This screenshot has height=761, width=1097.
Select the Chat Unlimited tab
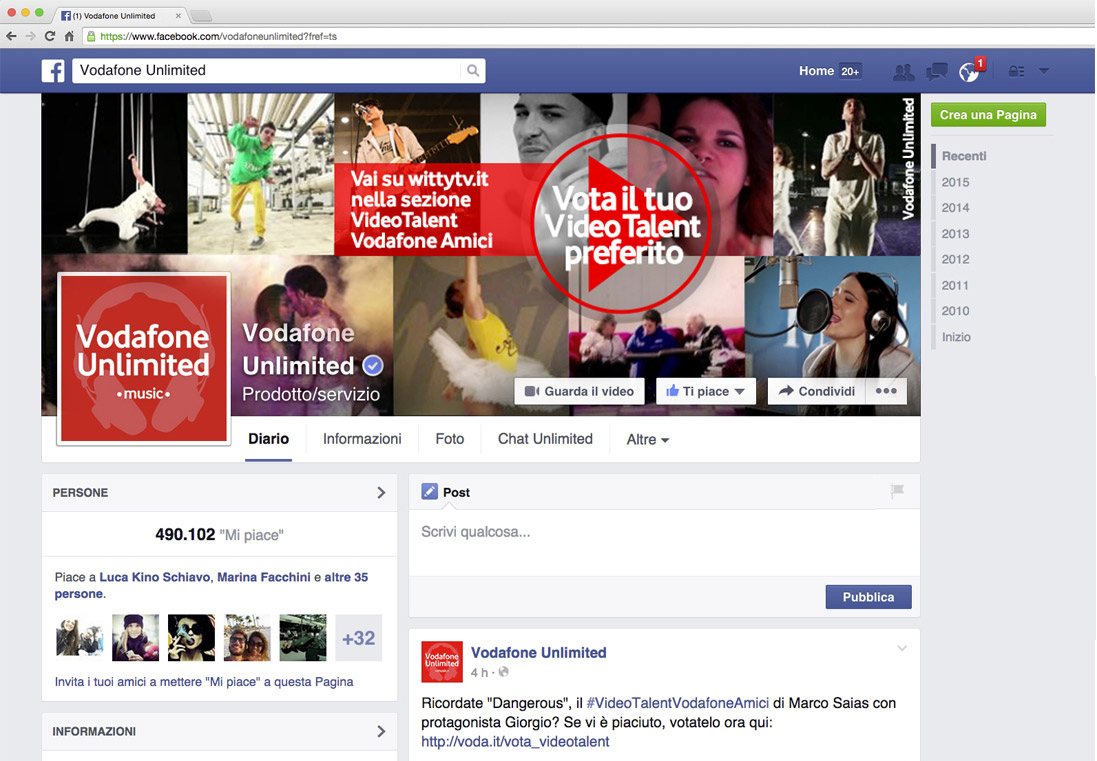coord(545,439)
